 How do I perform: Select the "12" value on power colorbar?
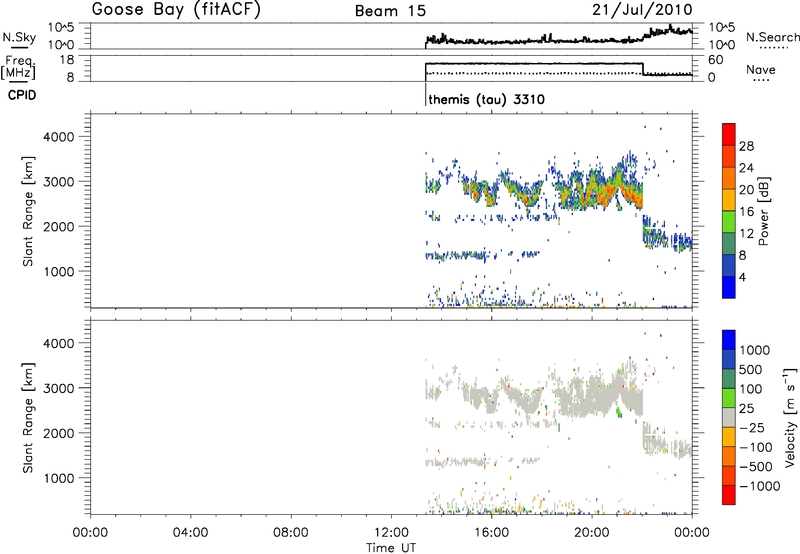point(746,234)
